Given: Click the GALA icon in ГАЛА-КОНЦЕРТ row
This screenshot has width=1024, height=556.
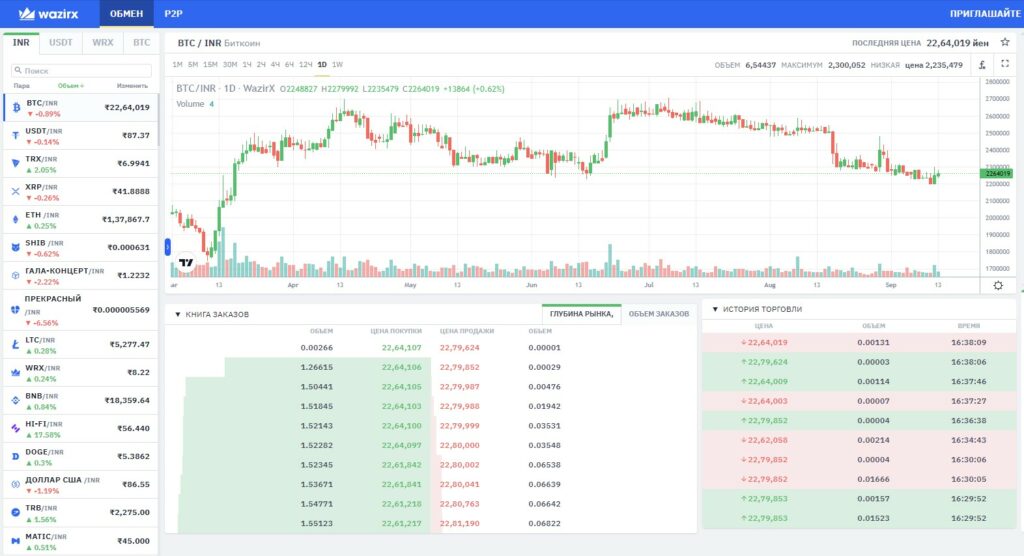Looking at the screenshot, I should 16,276.
